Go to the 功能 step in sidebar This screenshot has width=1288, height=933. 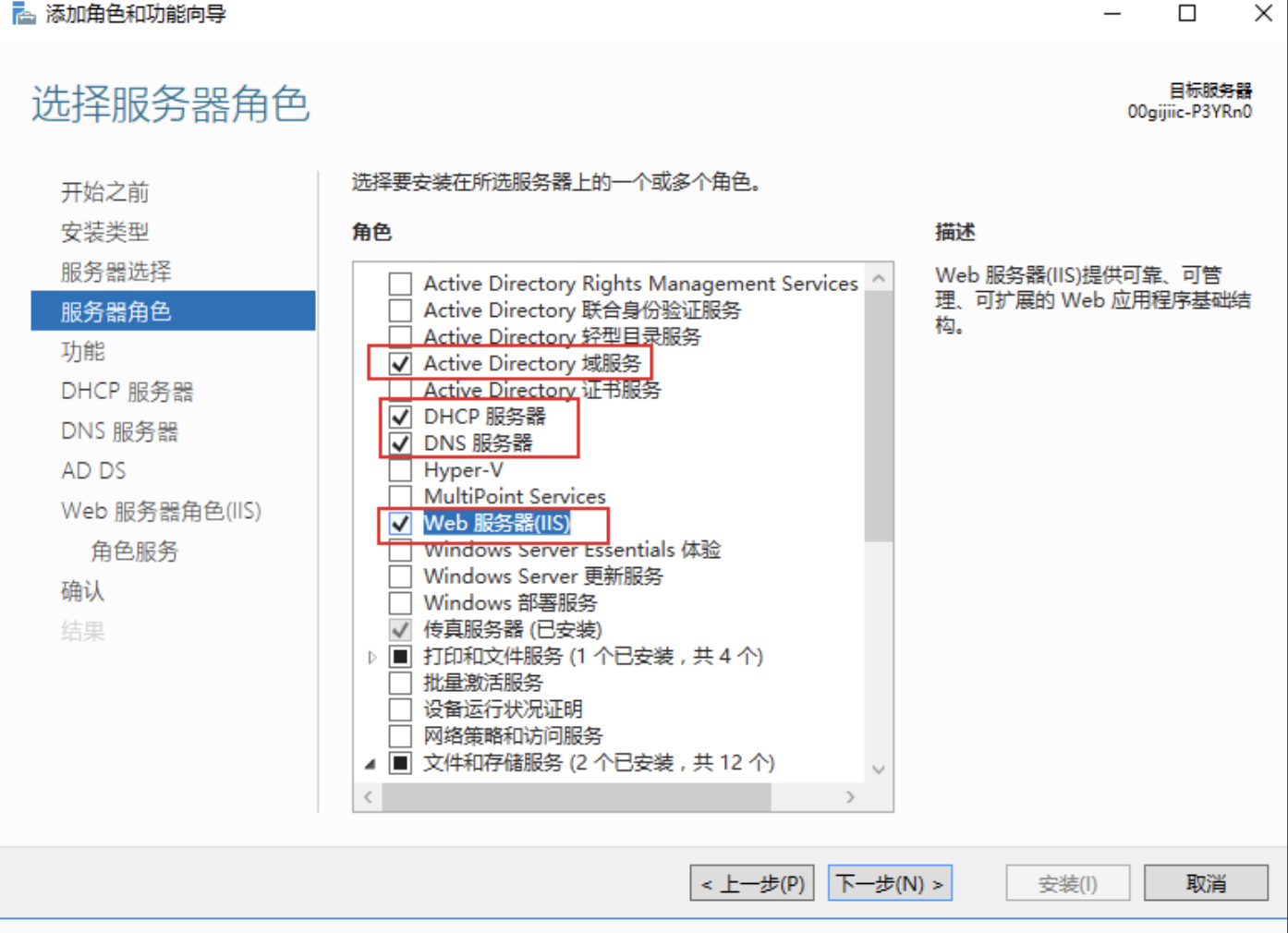[83, 351]
